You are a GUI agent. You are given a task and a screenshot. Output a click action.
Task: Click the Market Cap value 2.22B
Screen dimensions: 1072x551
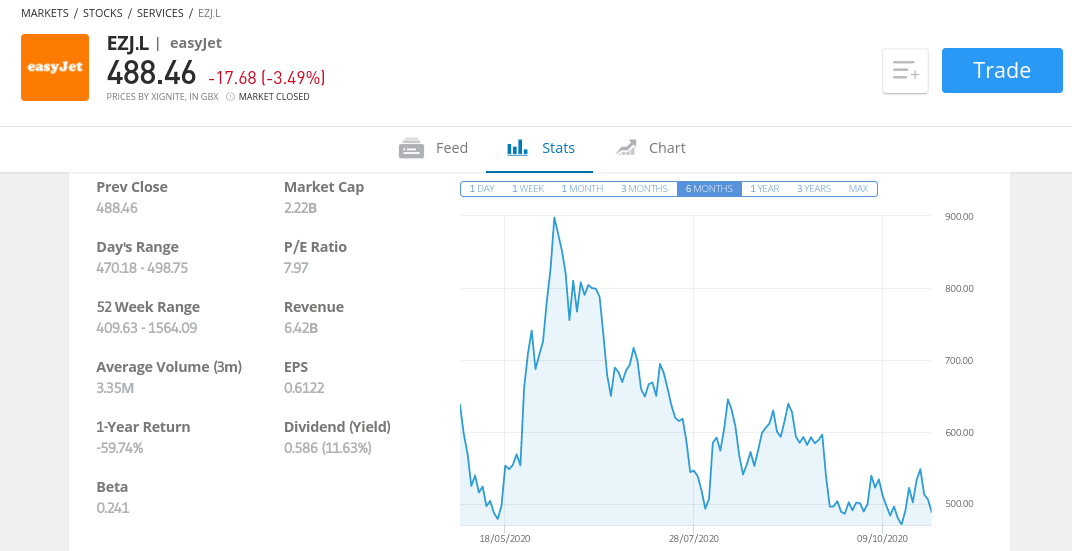300,208
